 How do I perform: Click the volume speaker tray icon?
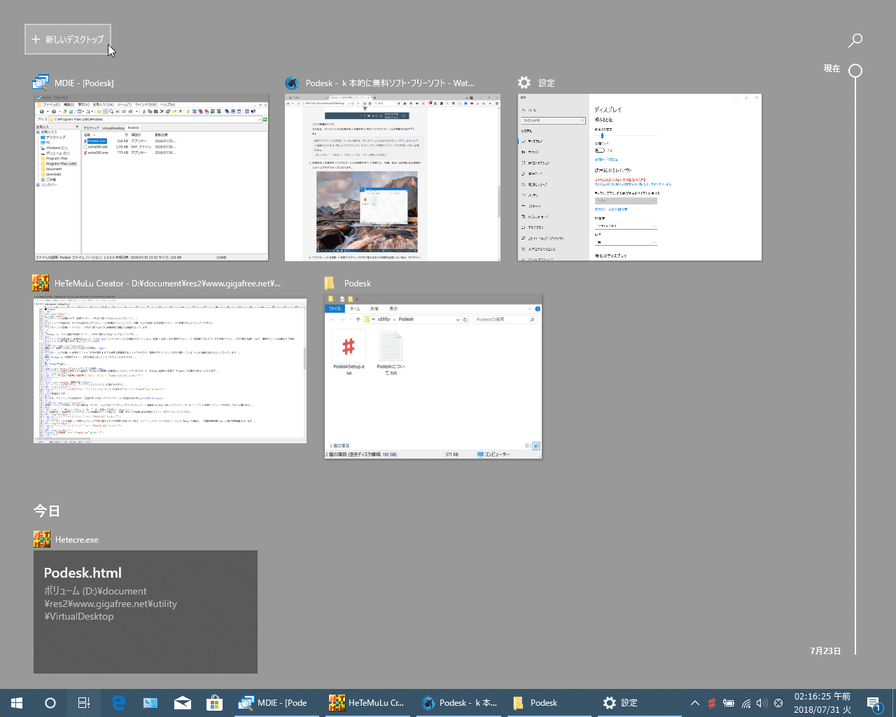762,703
